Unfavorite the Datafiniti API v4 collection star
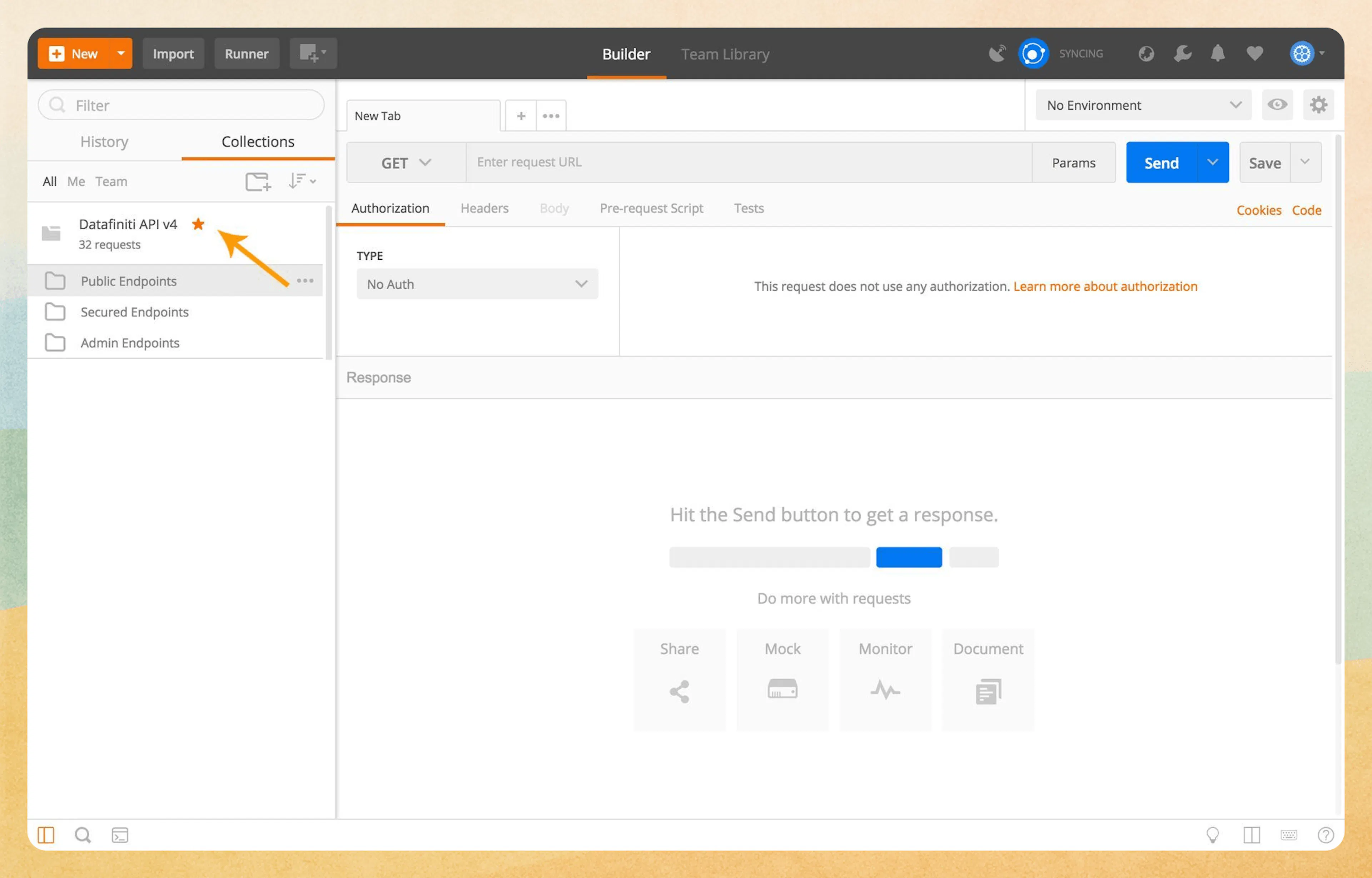Screen dimensions: 1372x878 pos(198,224)
